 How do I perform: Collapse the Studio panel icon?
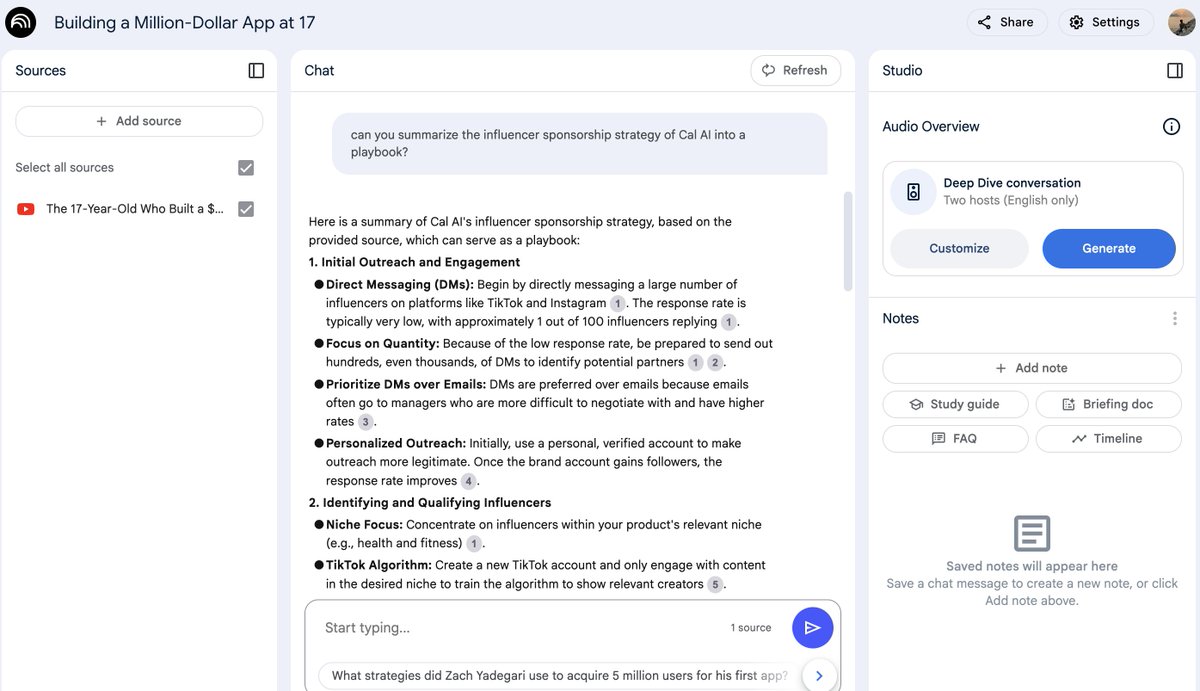pyautogui.click(x=1175, y=70)
